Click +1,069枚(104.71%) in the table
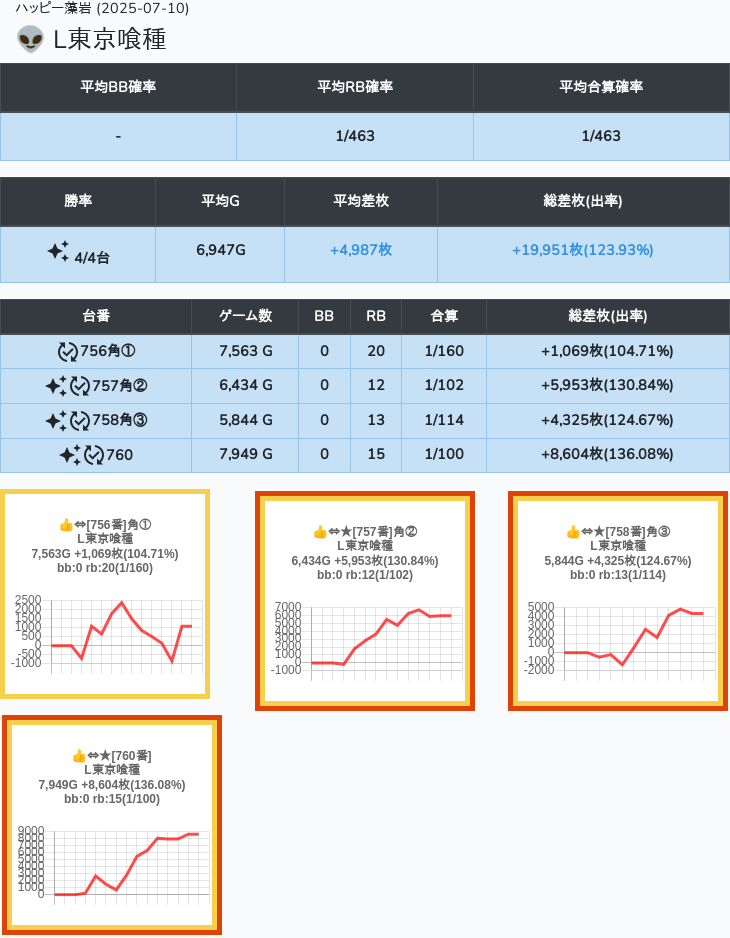 pyautogui.click(x=607, y=351)
